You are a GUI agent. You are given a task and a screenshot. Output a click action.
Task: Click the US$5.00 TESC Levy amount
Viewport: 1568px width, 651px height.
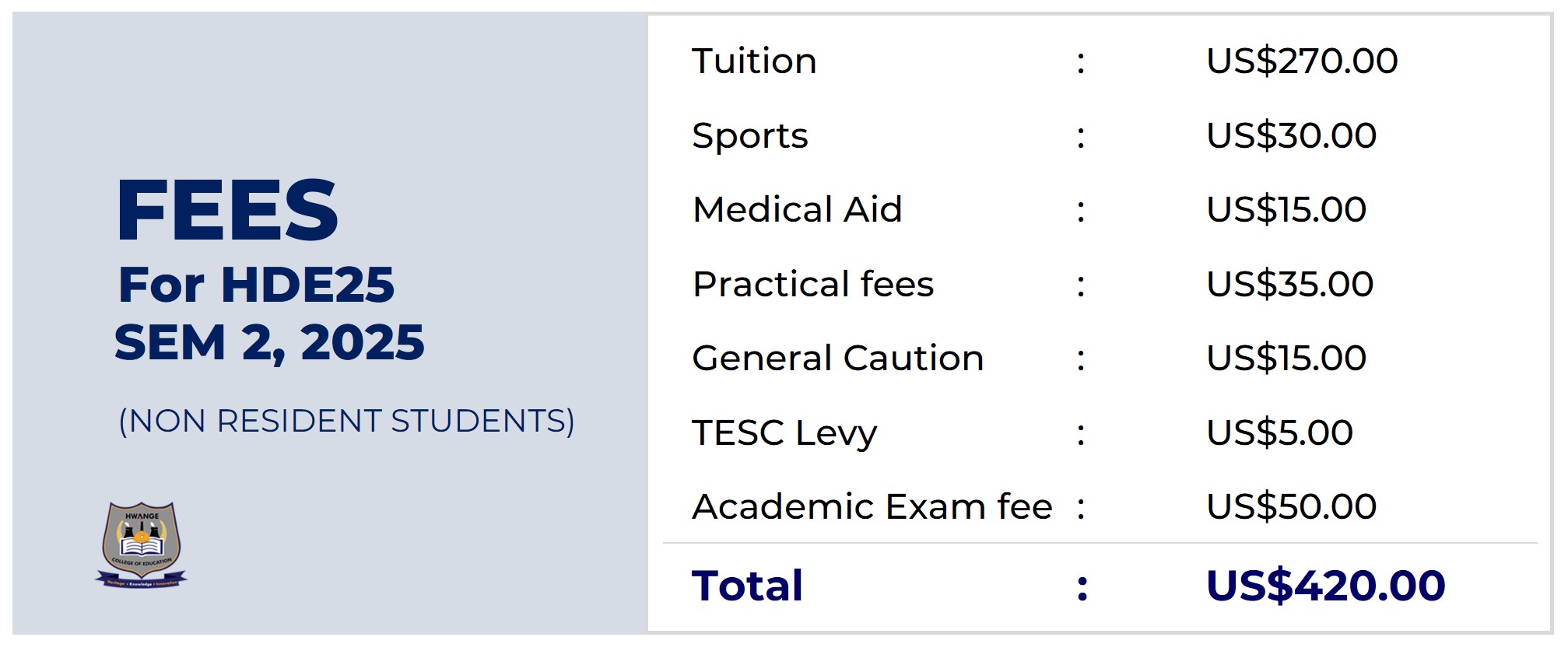tap(1279, 433)
